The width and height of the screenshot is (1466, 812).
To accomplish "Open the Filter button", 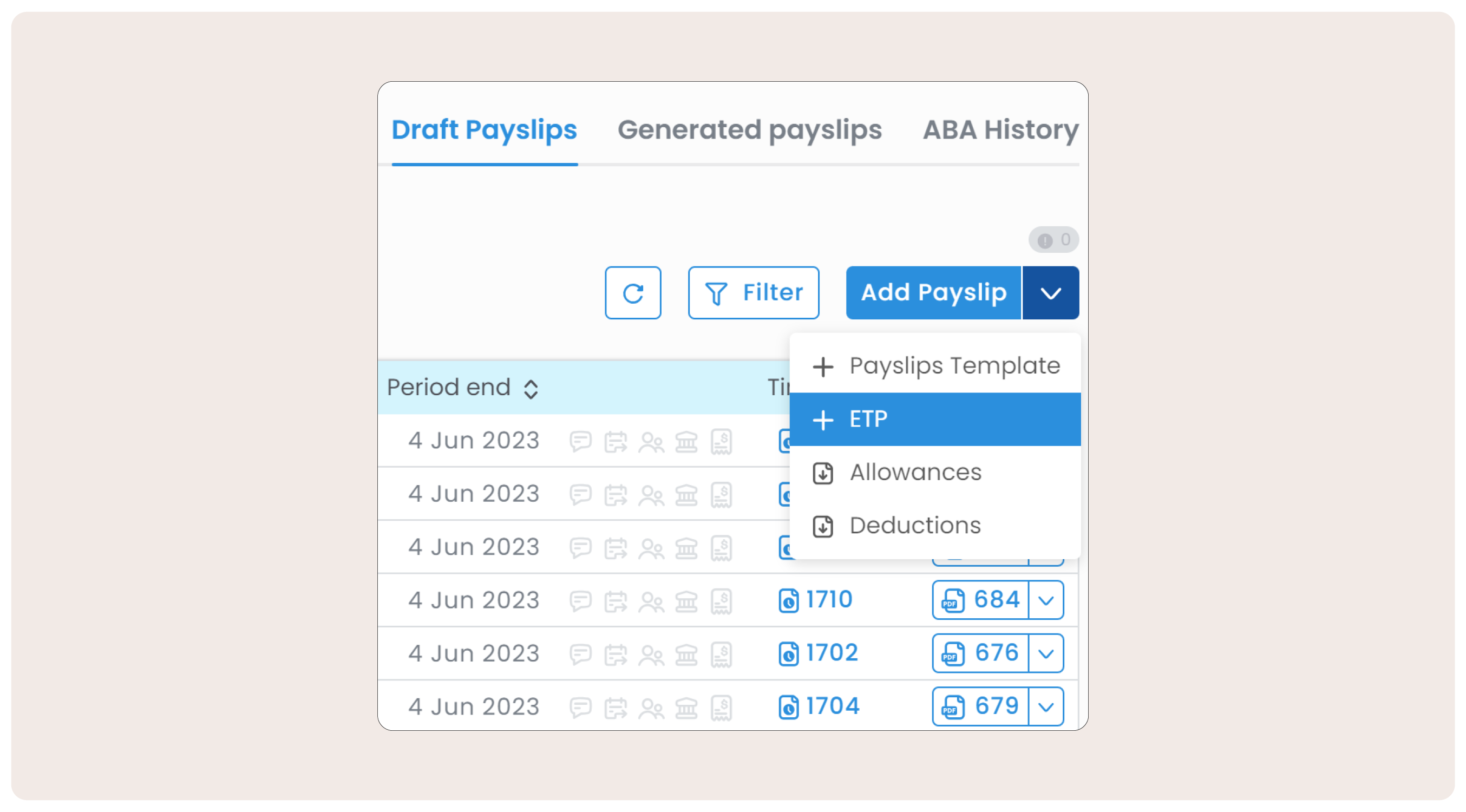I will (753, 293).
